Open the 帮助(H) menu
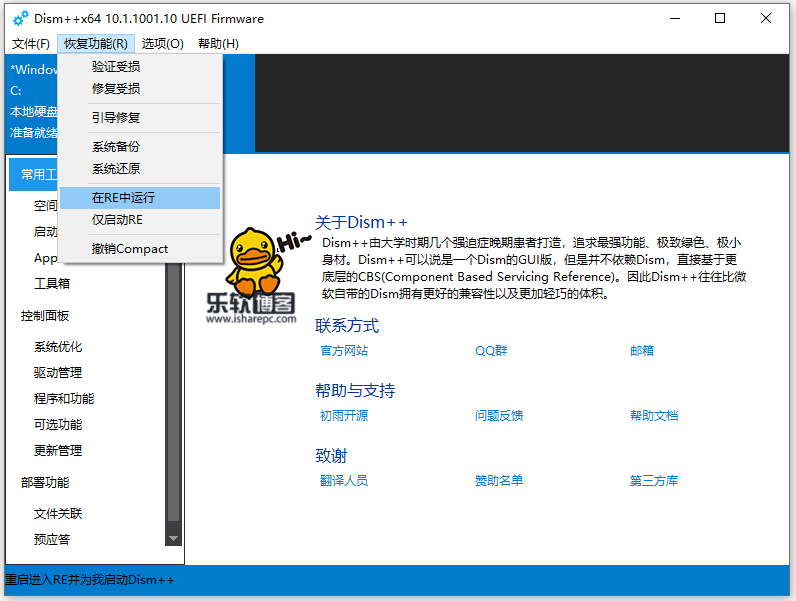 (x=218, y=44)
